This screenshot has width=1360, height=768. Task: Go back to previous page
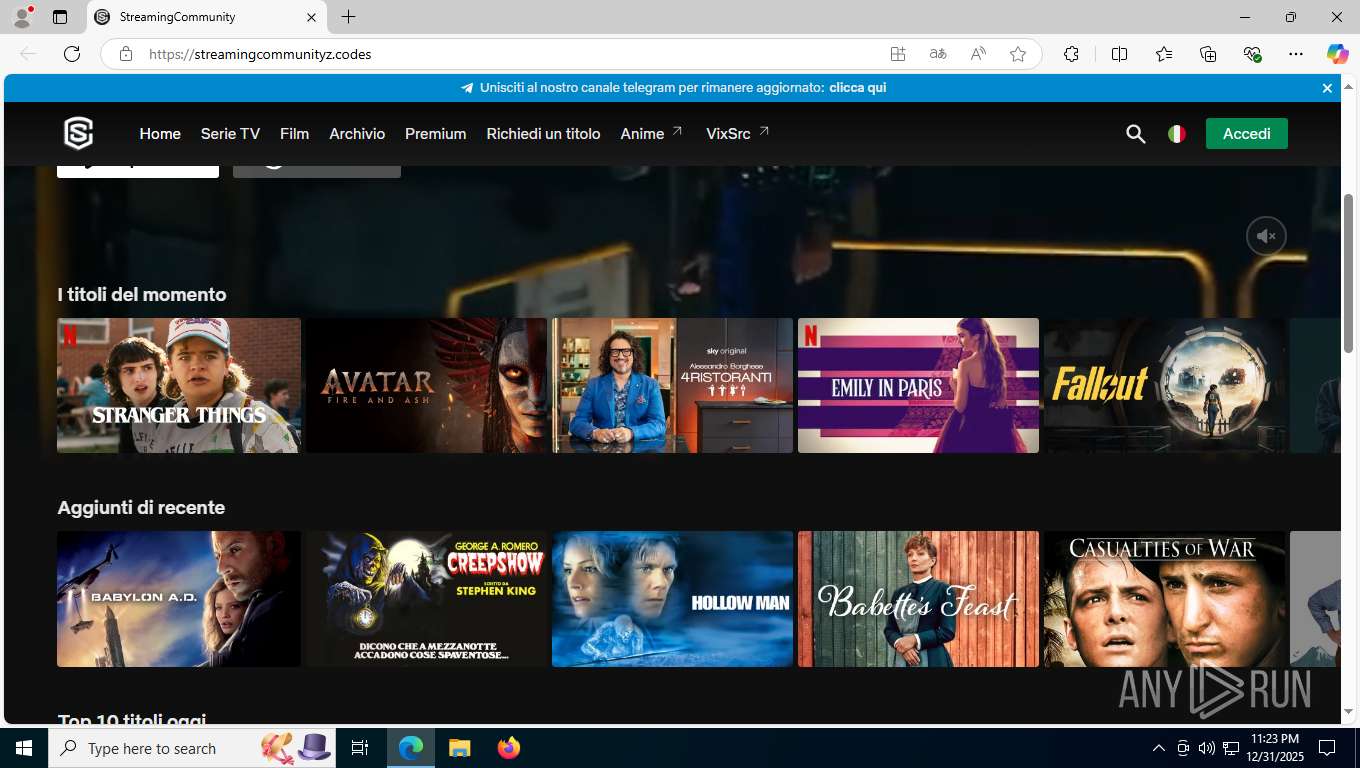(28, 54)
